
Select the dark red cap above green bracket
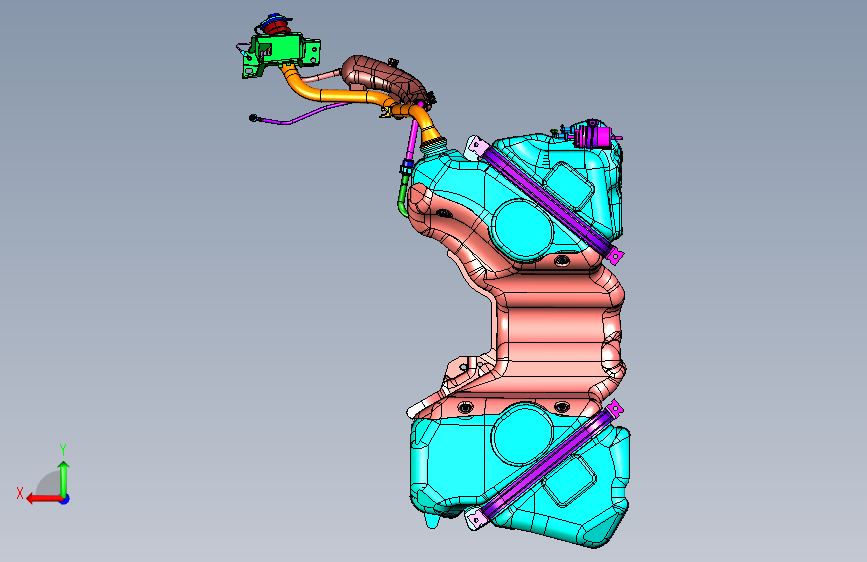coord(276,26)
